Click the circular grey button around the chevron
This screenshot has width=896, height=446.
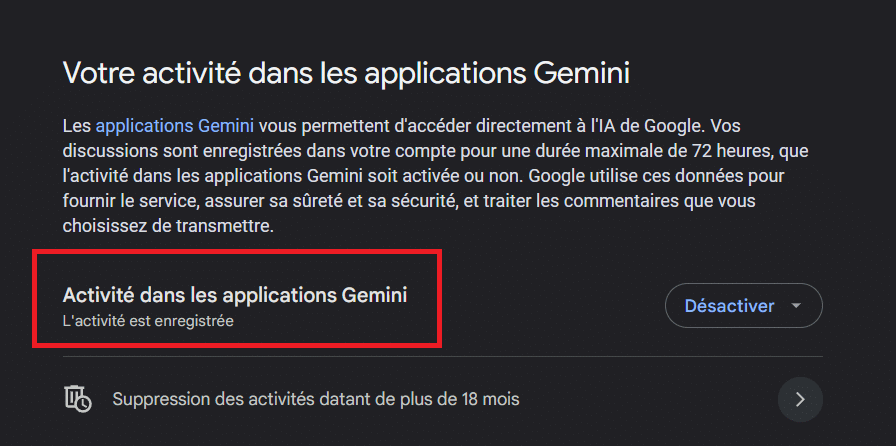[800, 399]
